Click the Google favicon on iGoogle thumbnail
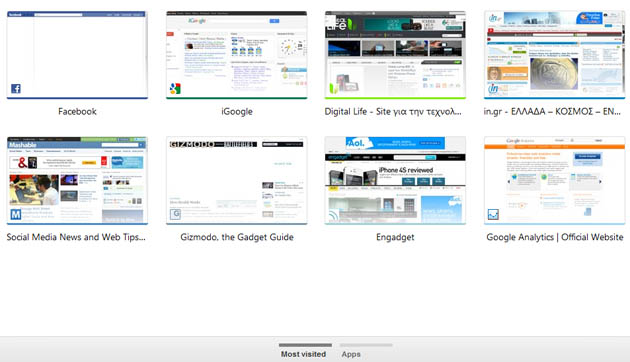The height and width of the screenshot is (362, 630). (175, 88)
